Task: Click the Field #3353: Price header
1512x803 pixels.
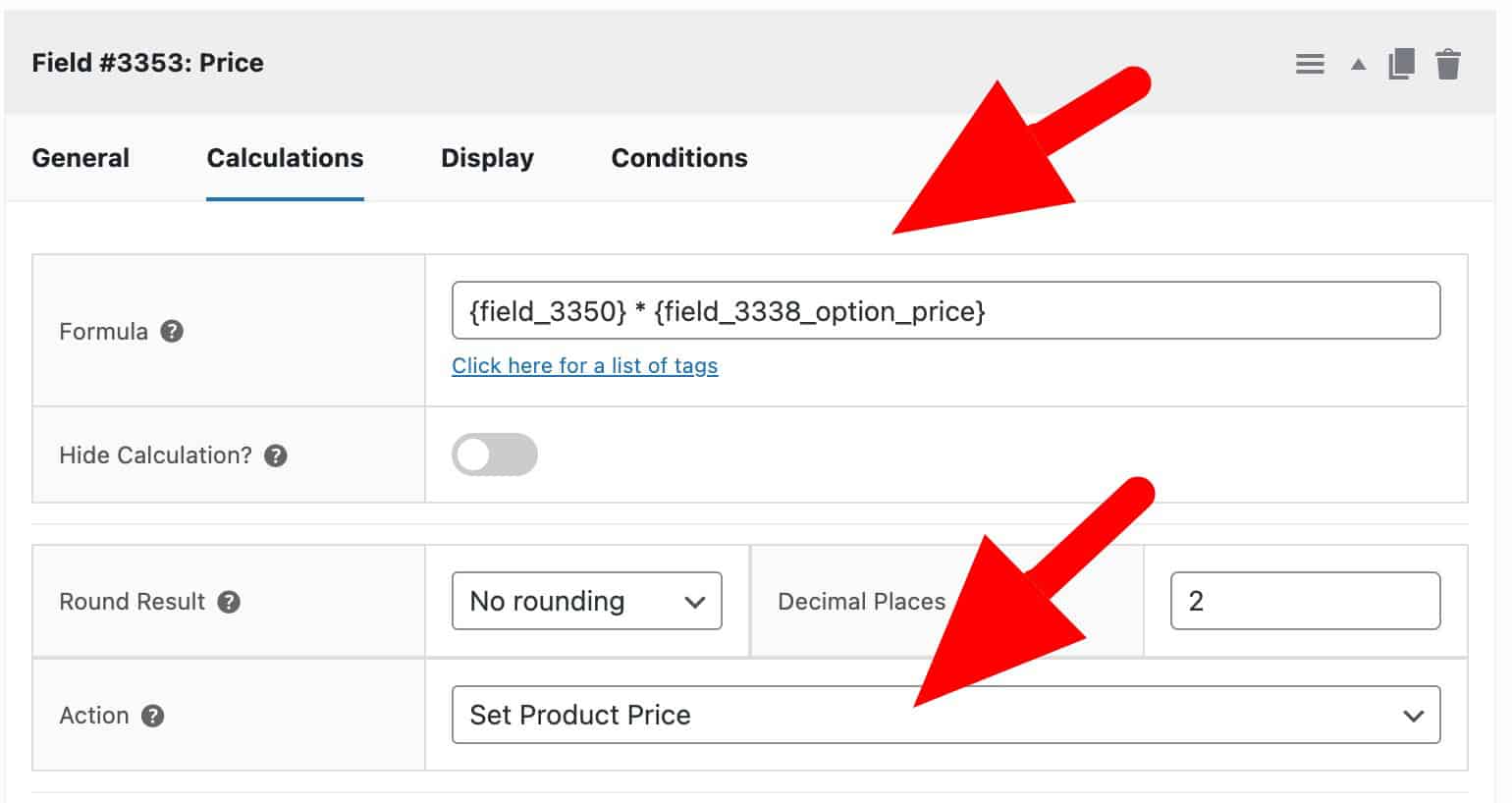Action: click(147, 63)
